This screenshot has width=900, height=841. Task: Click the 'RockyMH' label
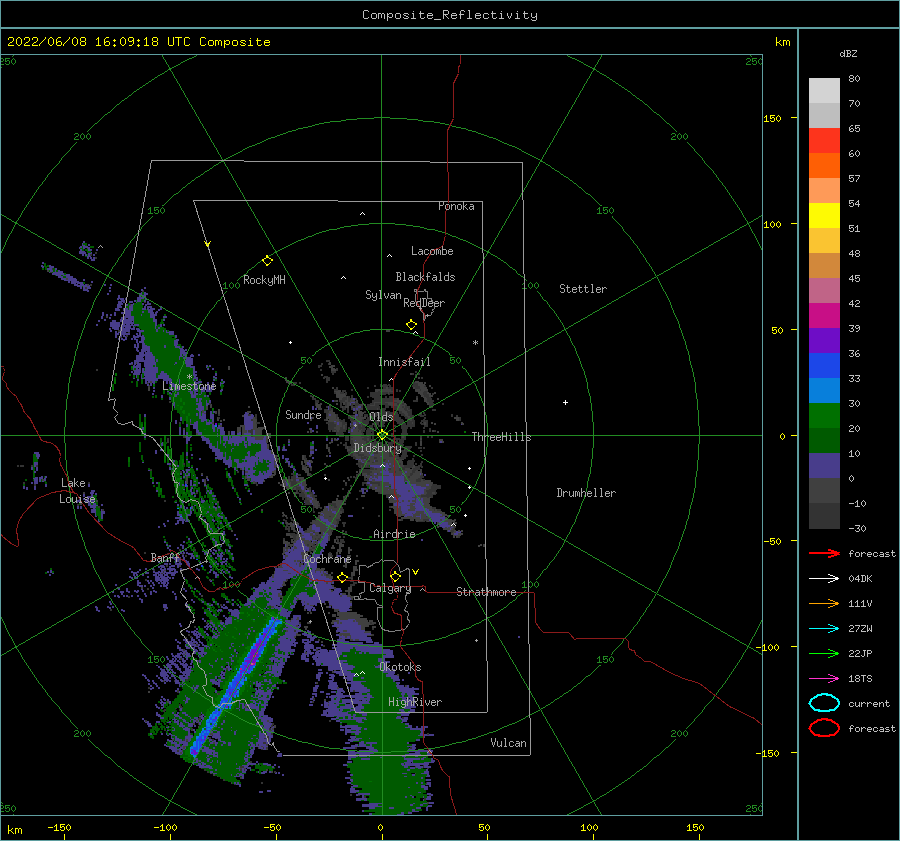tap(264, 280)
